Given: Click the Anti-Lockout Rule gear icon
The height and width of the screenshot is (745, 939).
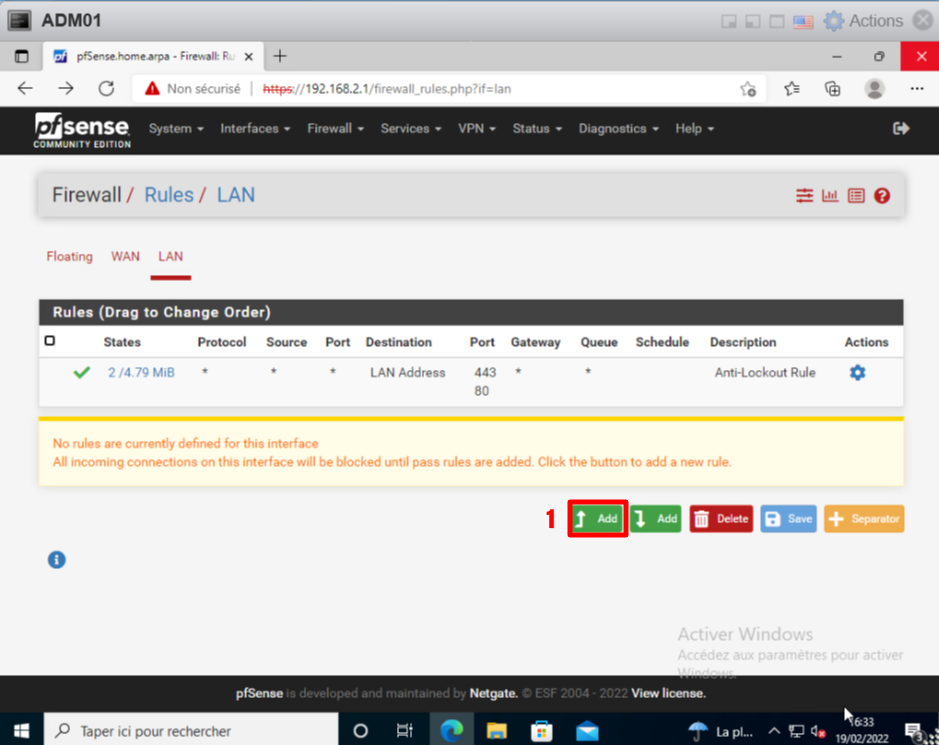Looking at the screenshot, I should point(857,373).
